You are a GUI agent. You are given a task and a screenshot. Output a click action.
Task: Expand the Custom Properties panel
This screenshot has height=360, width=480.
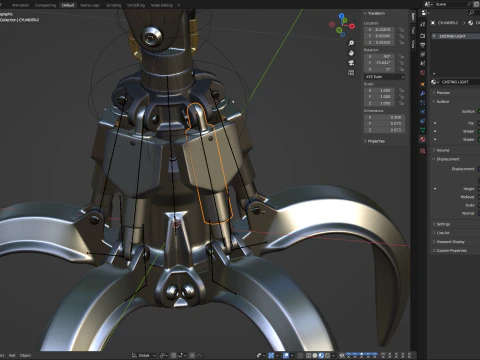pyautogui.click(x=450, y=250)
